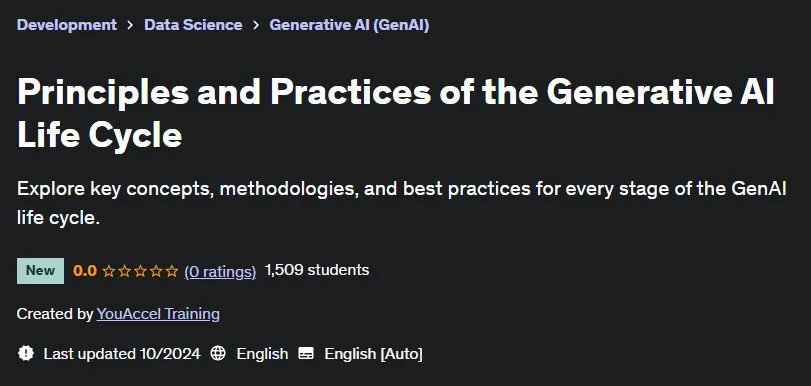Click the last updated badge icon
Screen dimensions: 811x386
click(26, 353)
